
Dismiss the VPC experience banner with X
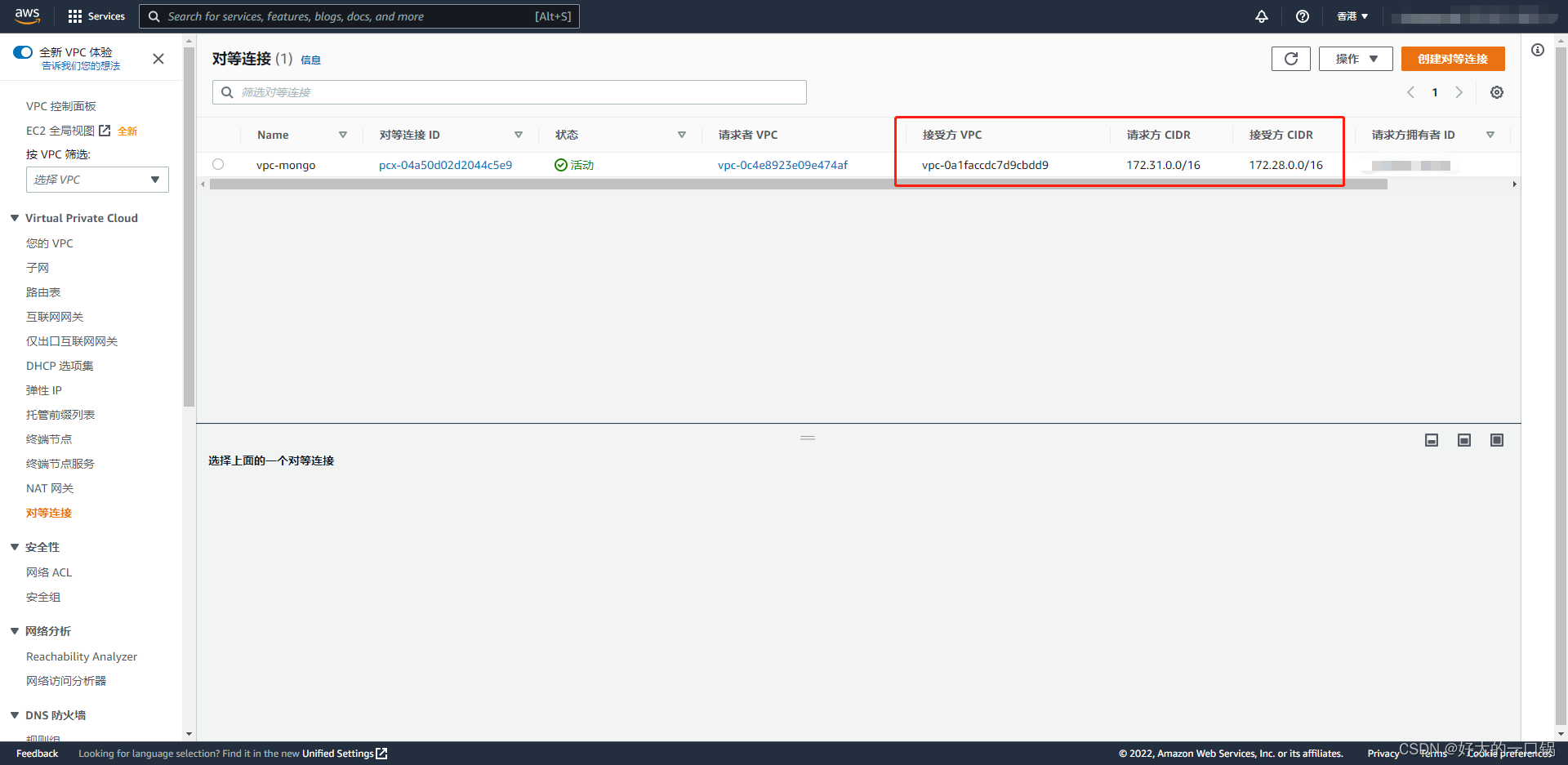coord(158,59)
